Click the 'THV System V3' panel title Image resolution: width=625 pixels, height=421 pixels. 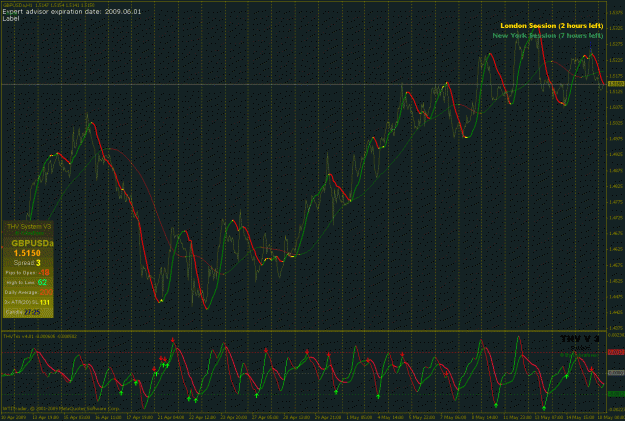pos(29,226)
